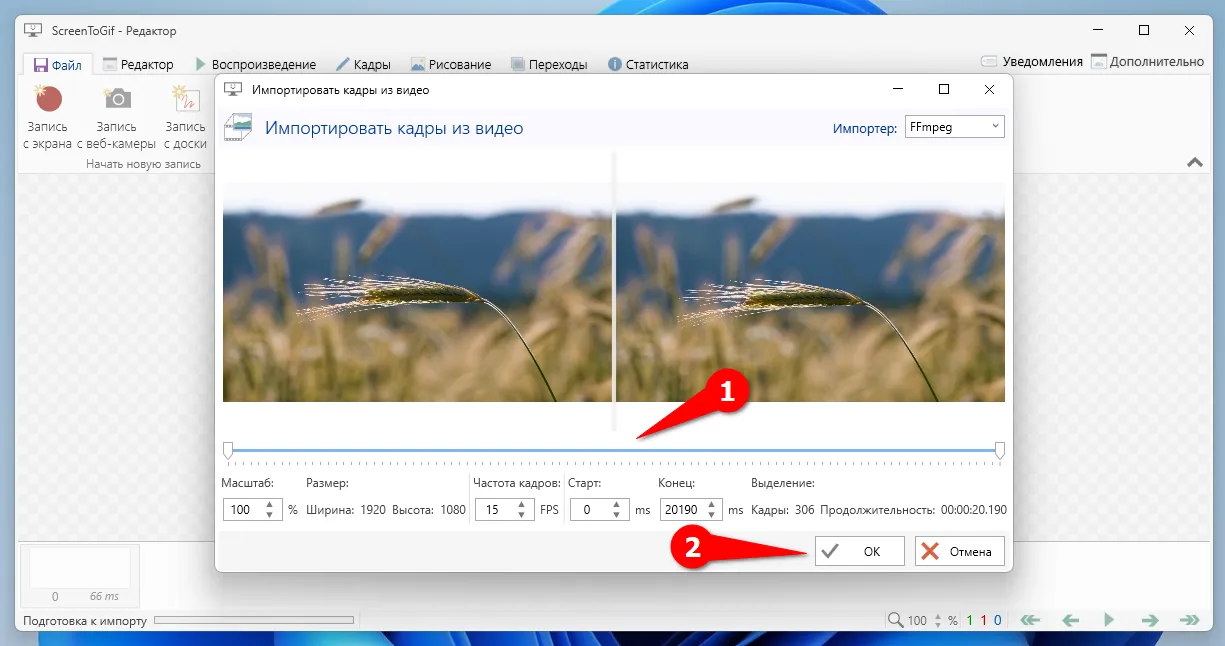
Task: Click the left handle of the selection slider
Action: [x=228, y=450]
